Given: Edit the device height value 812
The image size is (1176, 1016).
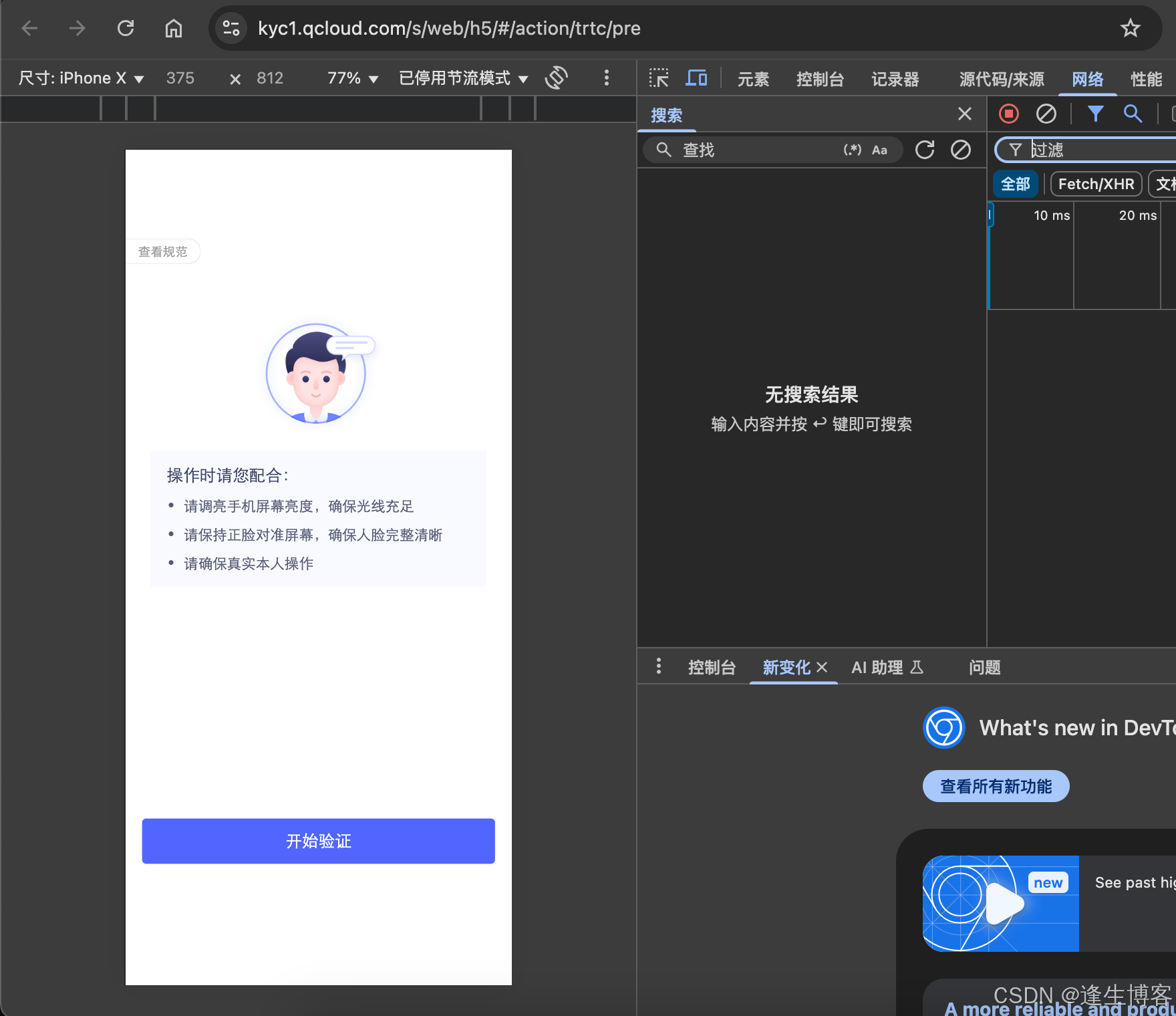Looking at the screenshot, I should [x=270, y=78].
